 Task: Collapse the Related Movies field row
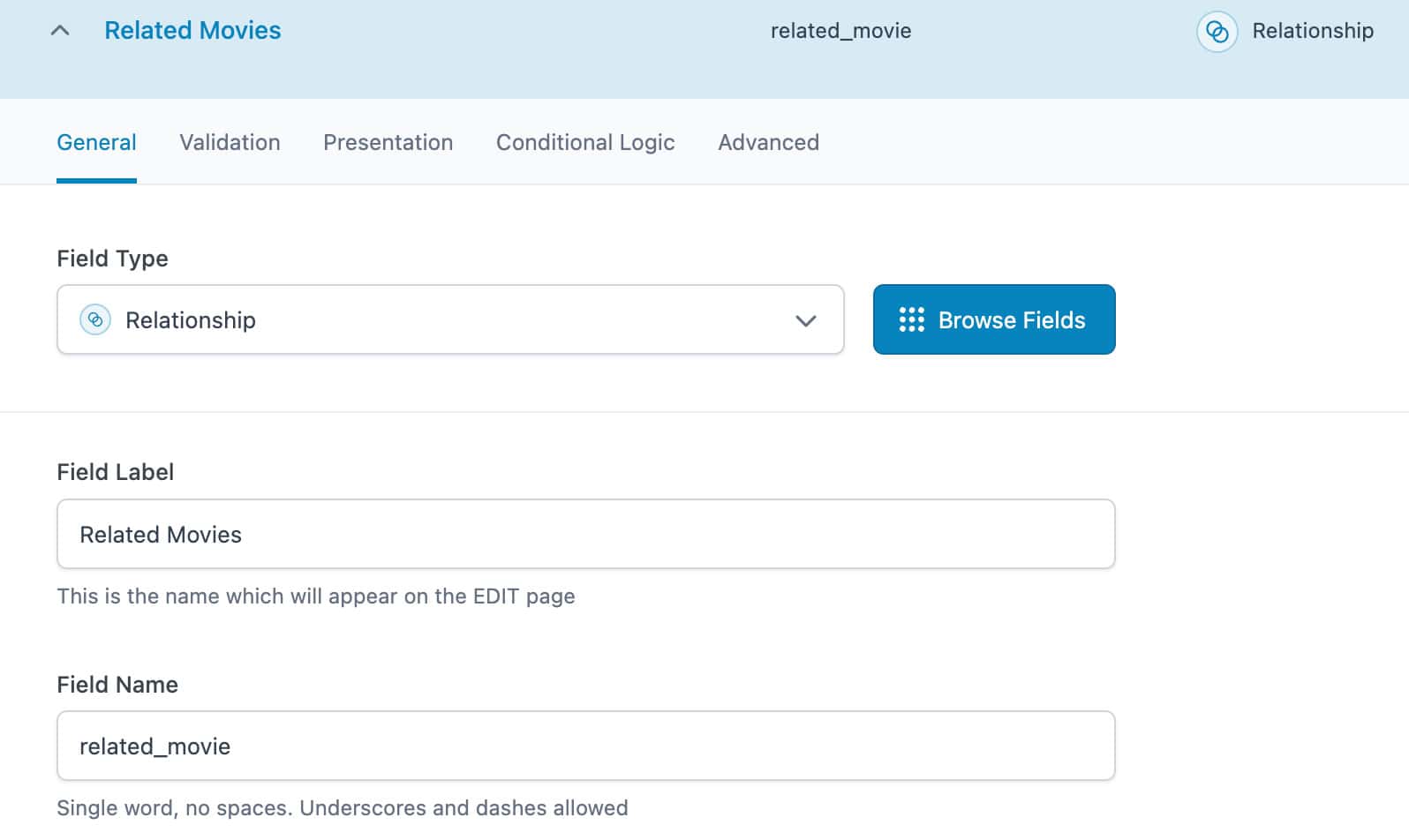tap(60, 31)
